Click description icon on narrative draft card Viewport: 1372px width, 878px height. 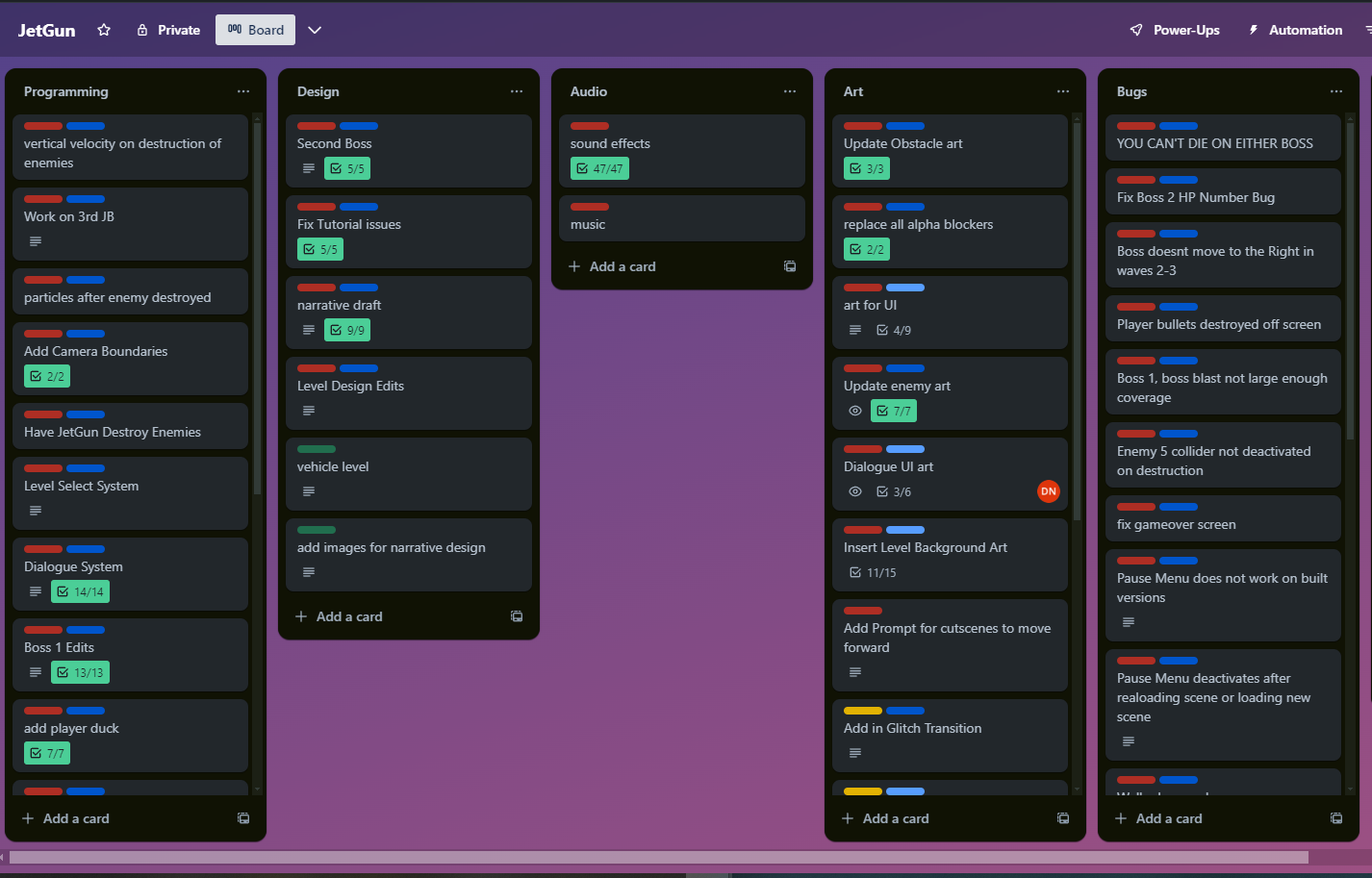point(309,330)
